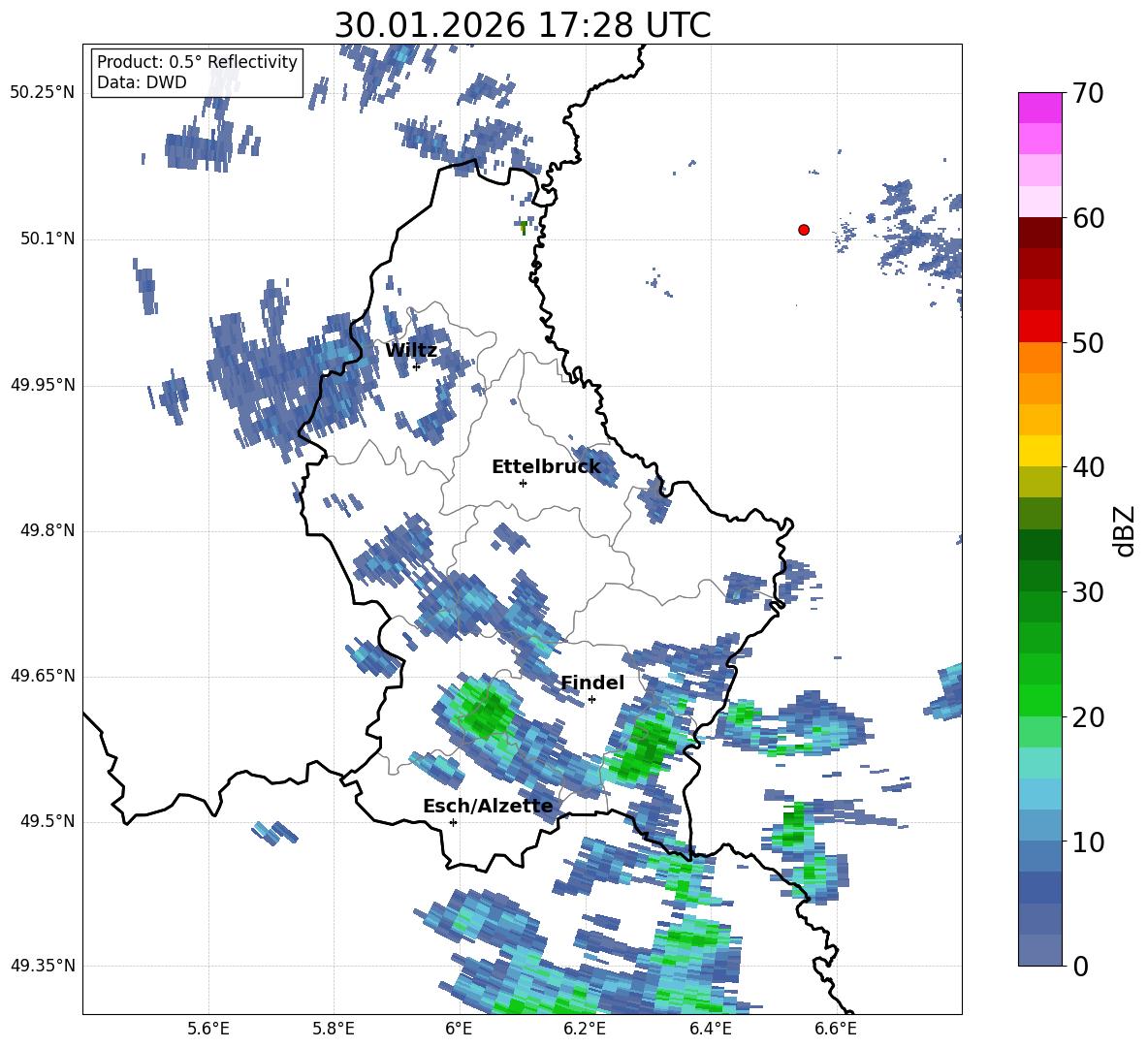This screenshot has width=1148, height=1048.
Task: Click the Esch/Alzette city label
Action: coord(488,807)
